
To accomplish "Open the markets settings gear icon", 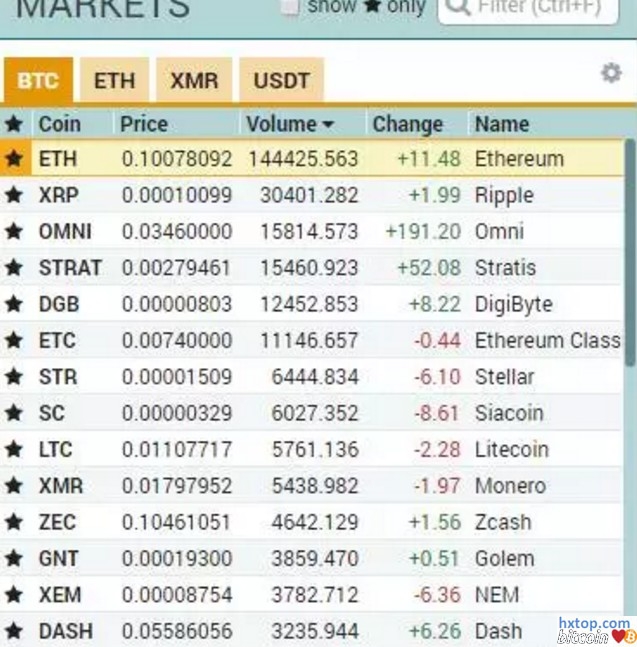I will click(x=610, y=73).
